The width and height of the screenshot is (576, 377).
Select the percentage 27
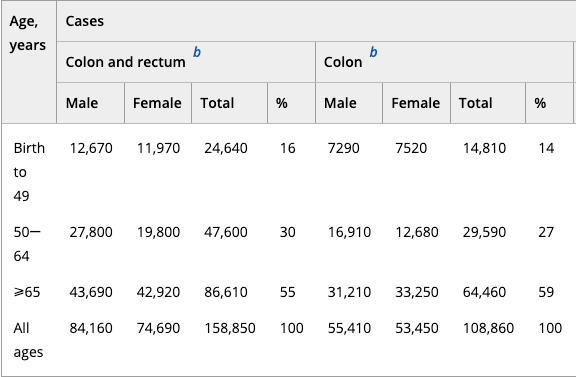[546, 232]
